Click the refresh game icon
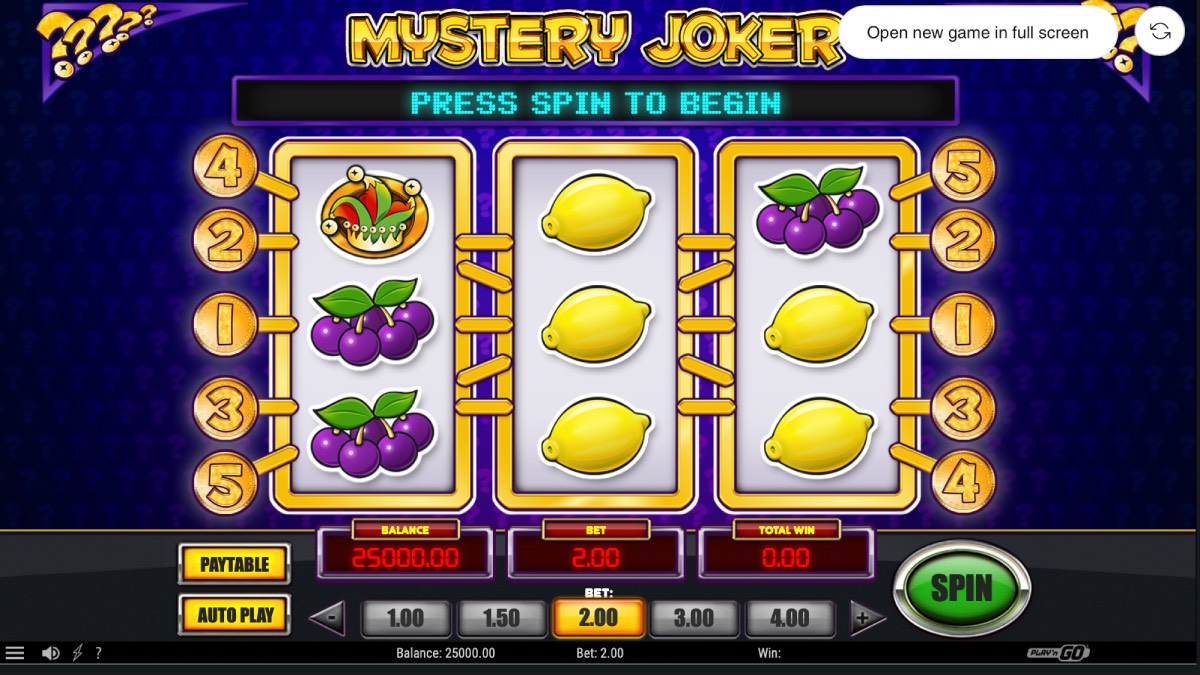The height and width of the screenshot is (675, 1200). tap(1160, 32)
